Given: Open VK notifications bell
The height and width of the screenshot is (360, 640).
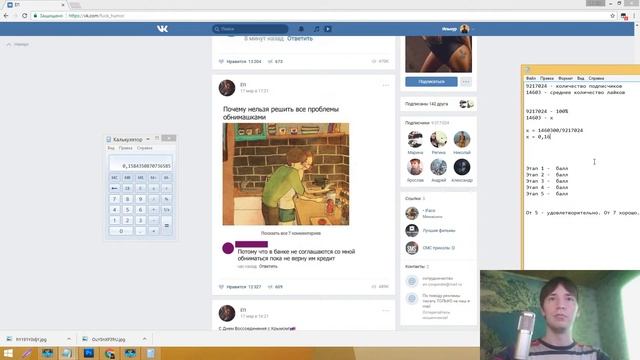Looking at the screenshot, I should pyautogui.click(x=301, y=29).
